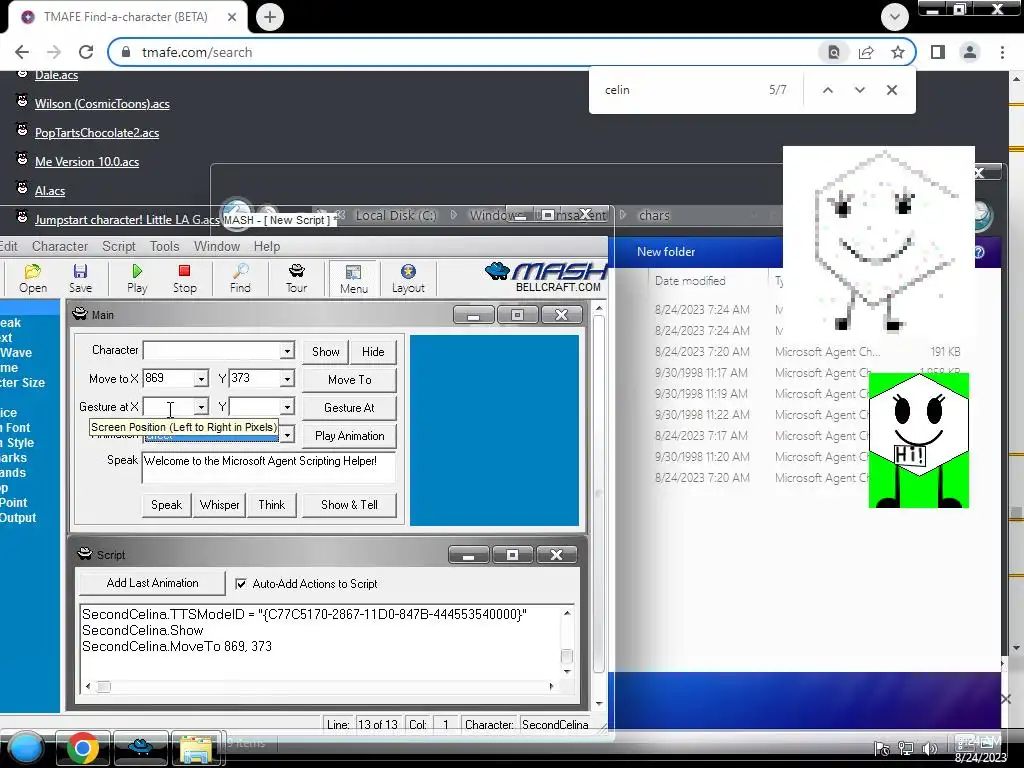Click New folder in Explorer window
This screenshot has width=1024, height=768.
pos(665,251)
